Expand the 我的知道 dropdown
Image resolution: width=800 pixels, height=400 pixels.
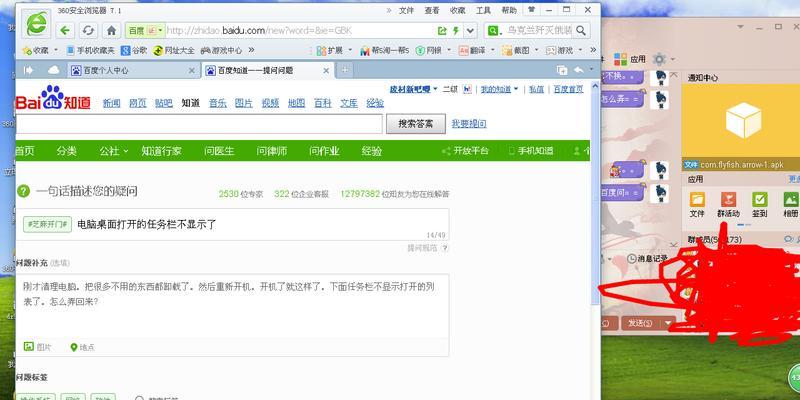pos(516,89)
